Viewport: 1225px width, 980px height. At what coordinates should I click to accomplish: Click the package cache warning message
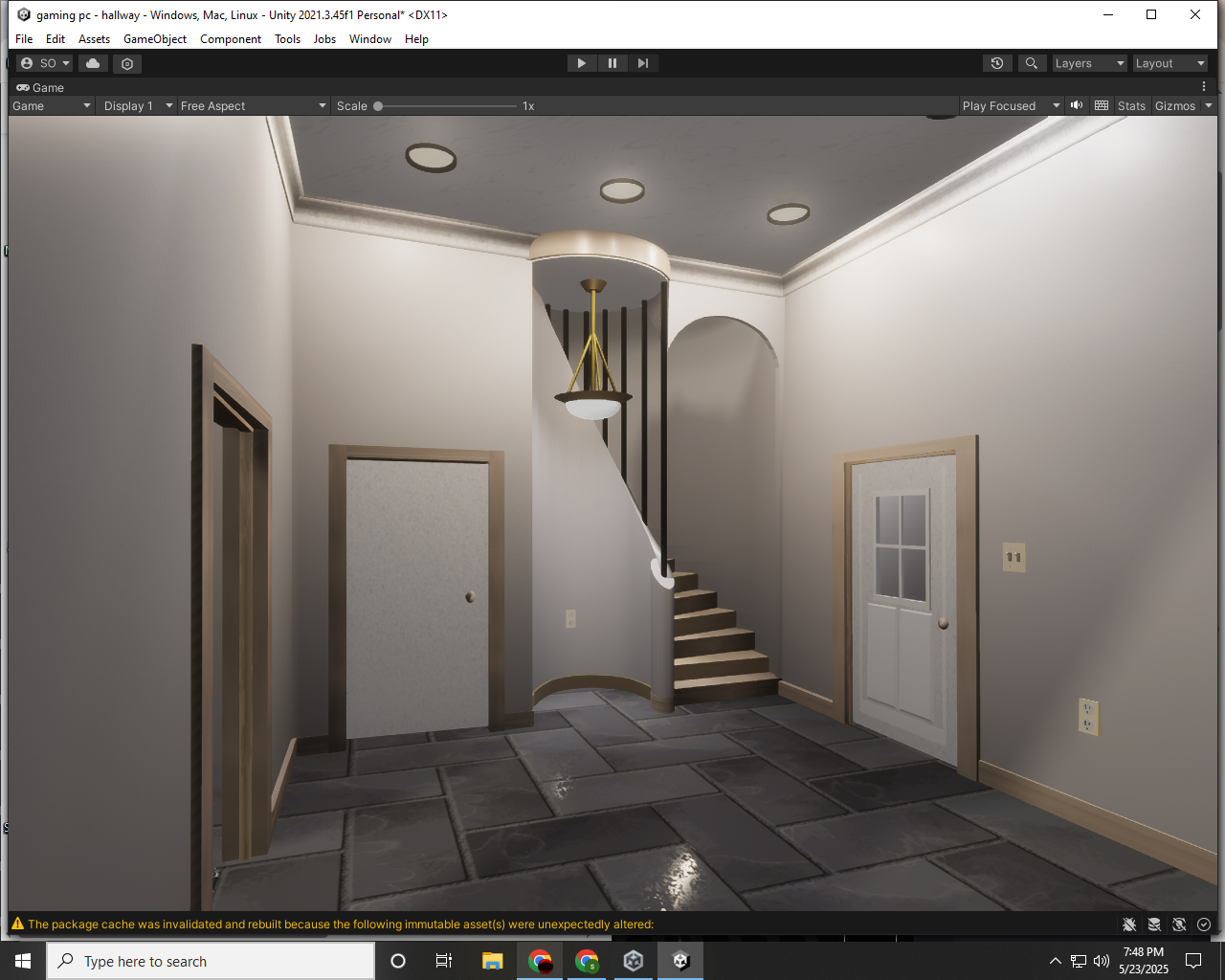click(x=341, y=924)
